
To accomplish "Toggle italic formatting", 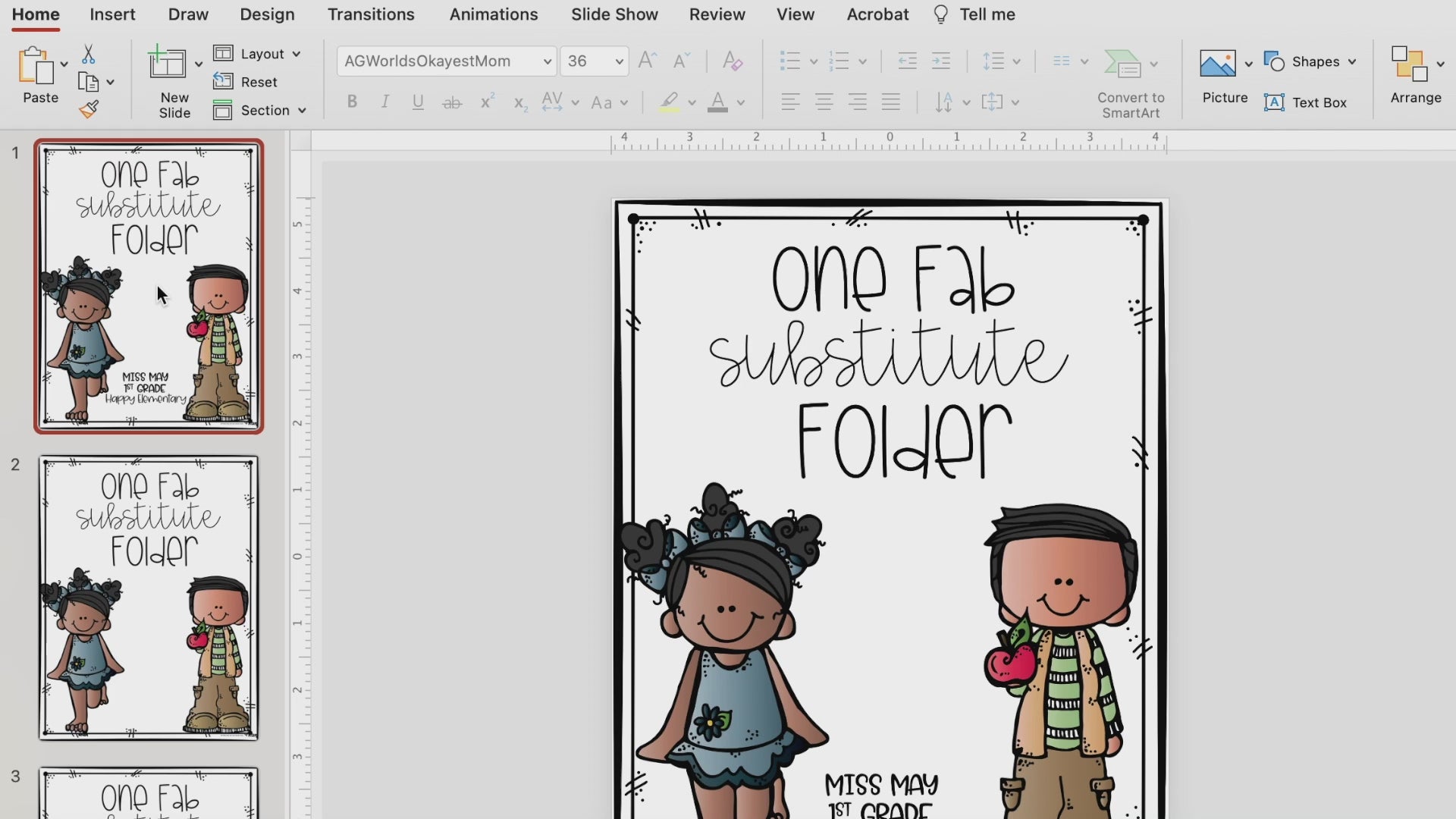I will coord(385,102).
